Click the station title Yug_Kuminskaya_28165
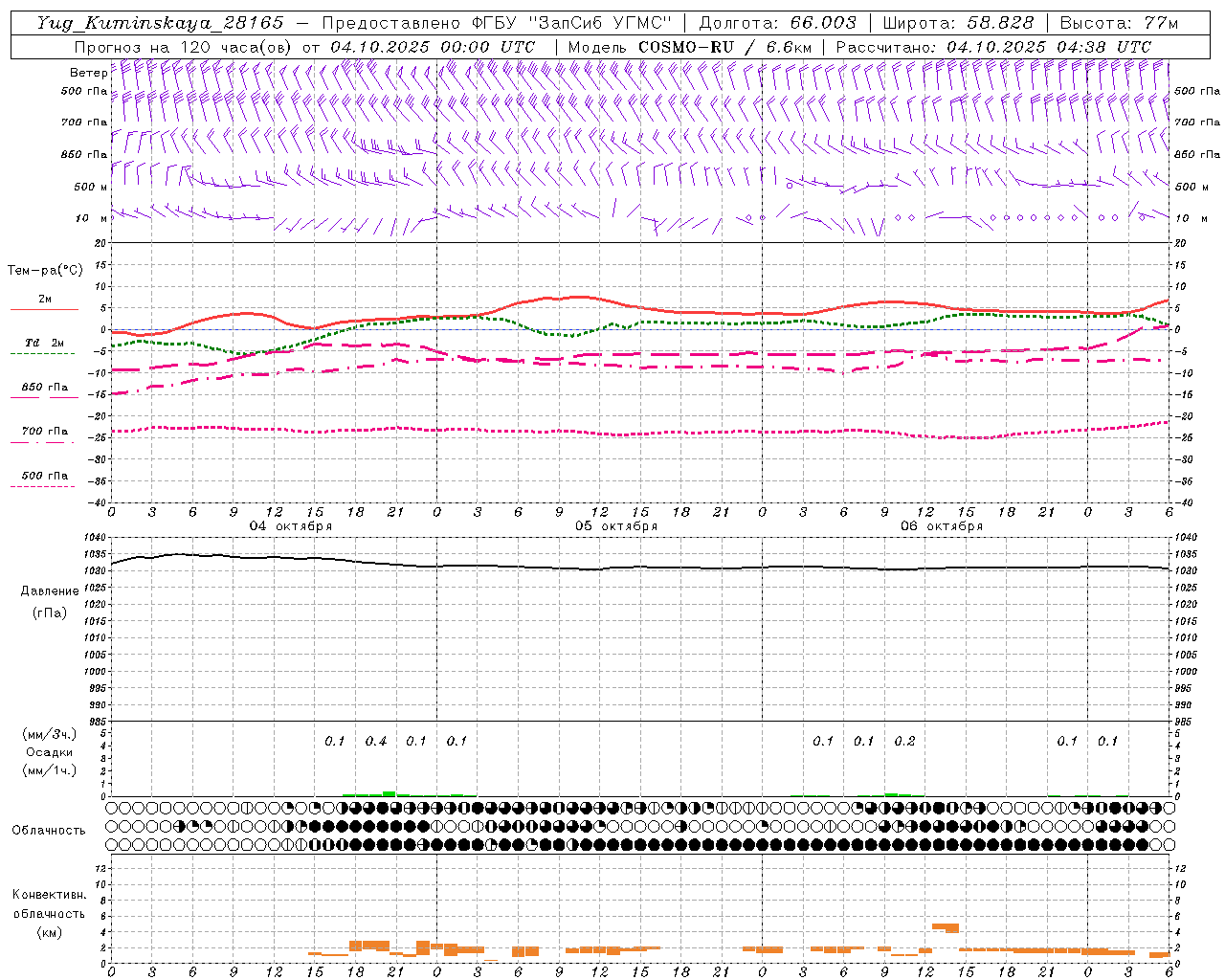 coord(160,23)
